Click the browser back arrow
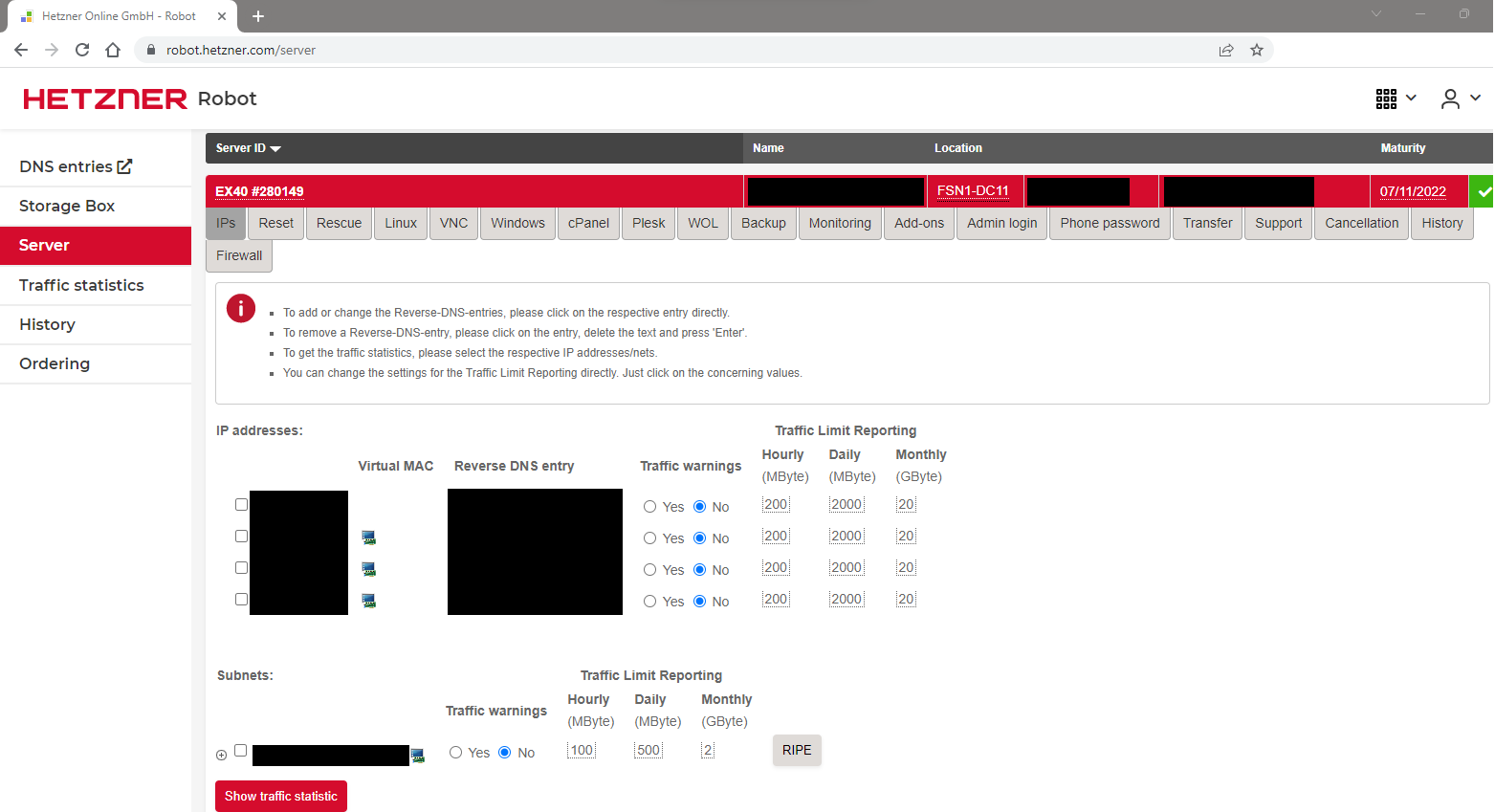The width and height of the screenshot is (1495, 812). click(21, 50)
